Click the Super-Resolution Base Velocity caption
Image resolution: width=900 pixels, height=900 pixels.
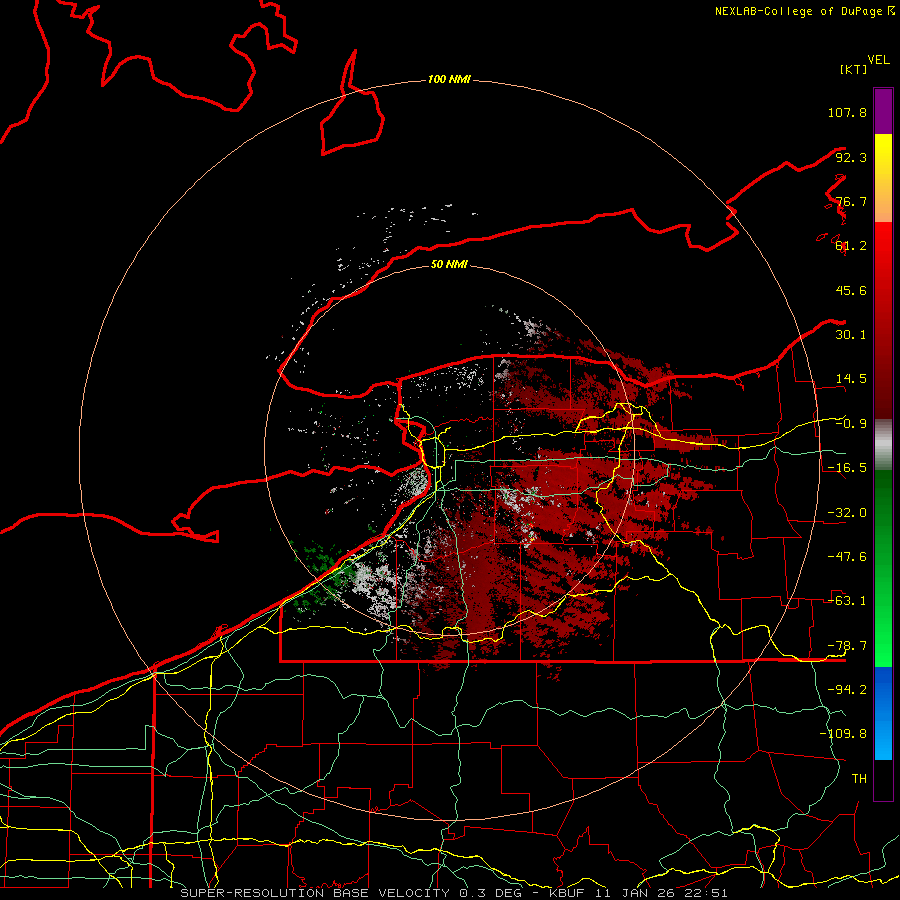[x=453, y=893]
